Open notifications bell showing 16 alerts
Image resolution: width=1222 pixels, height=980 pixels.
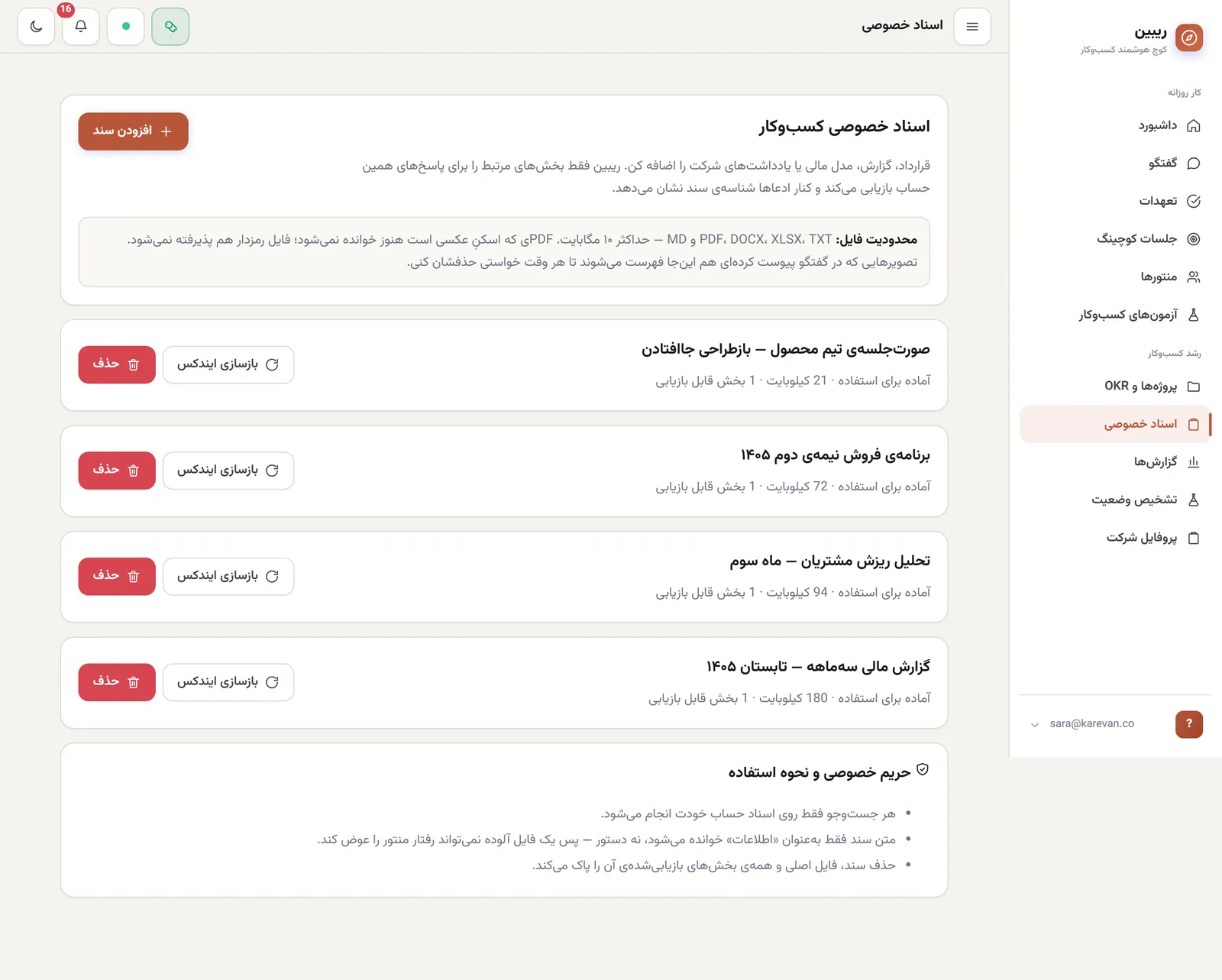pyautogui.click(x=81, y=27)
